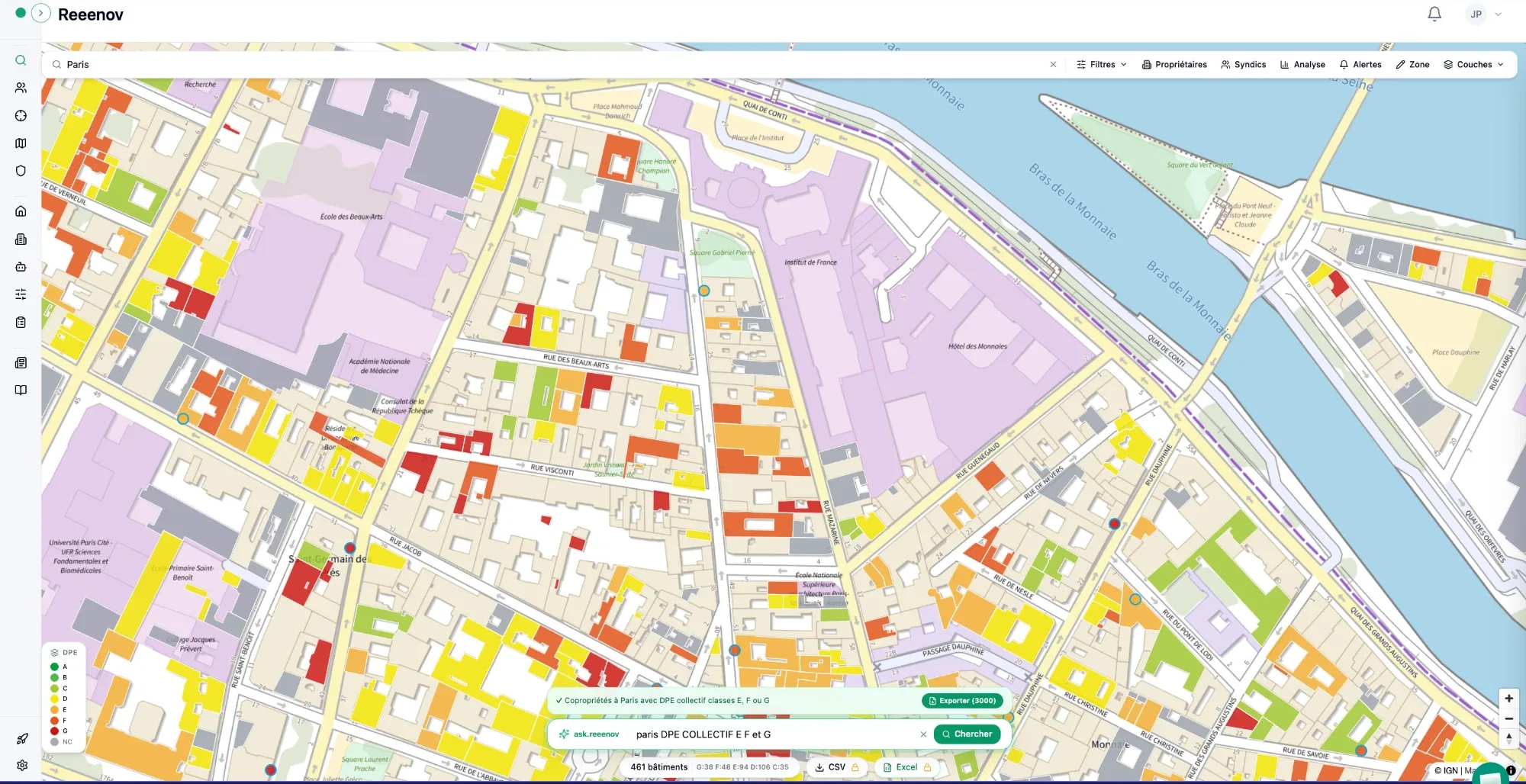Click the map info icon near IGN attribution
1526x784 pixels.
coord(1511,770)
